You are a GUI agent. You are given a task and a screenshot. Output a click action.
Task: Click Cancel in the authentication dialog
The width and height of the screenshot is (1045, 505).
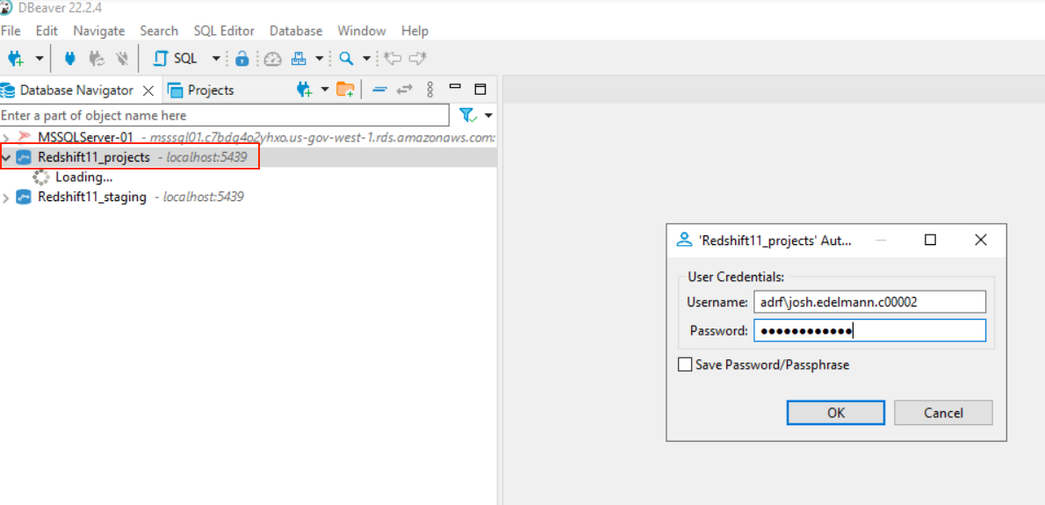[943, 412]
